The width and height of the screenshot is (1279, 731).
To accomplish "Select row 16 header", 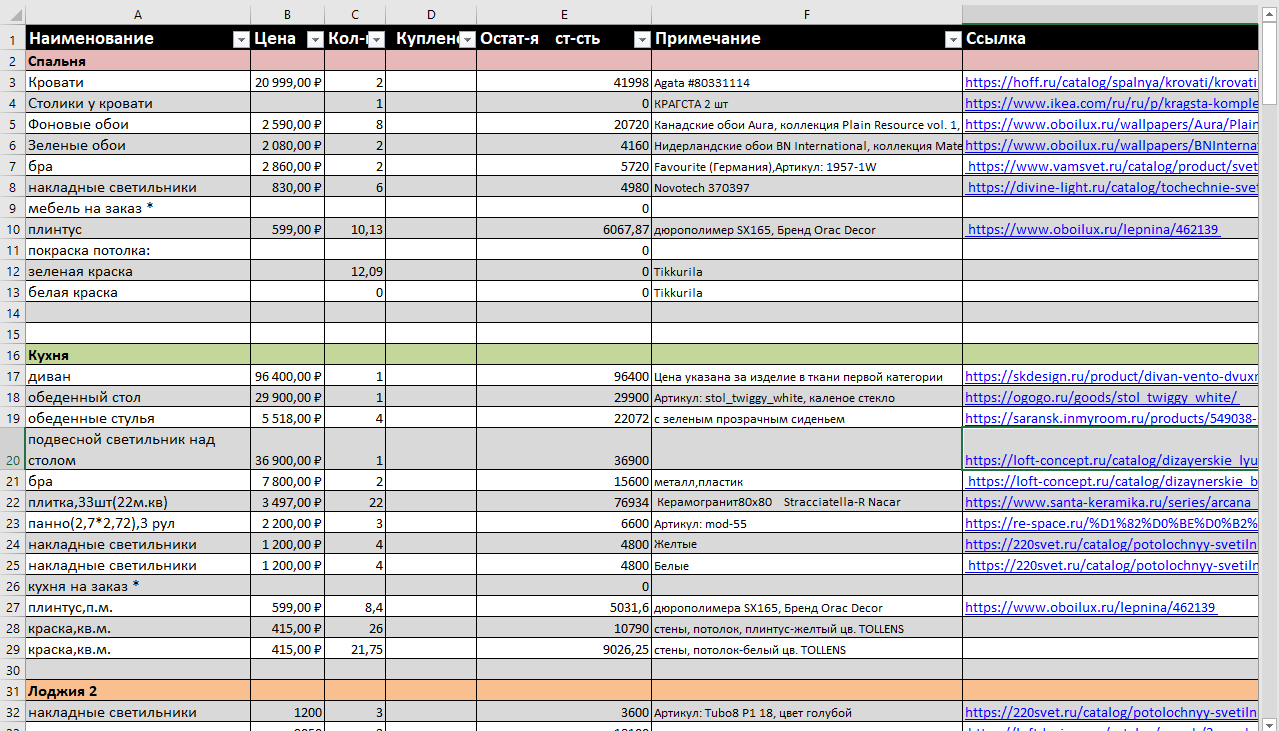I will coord(12,355).
